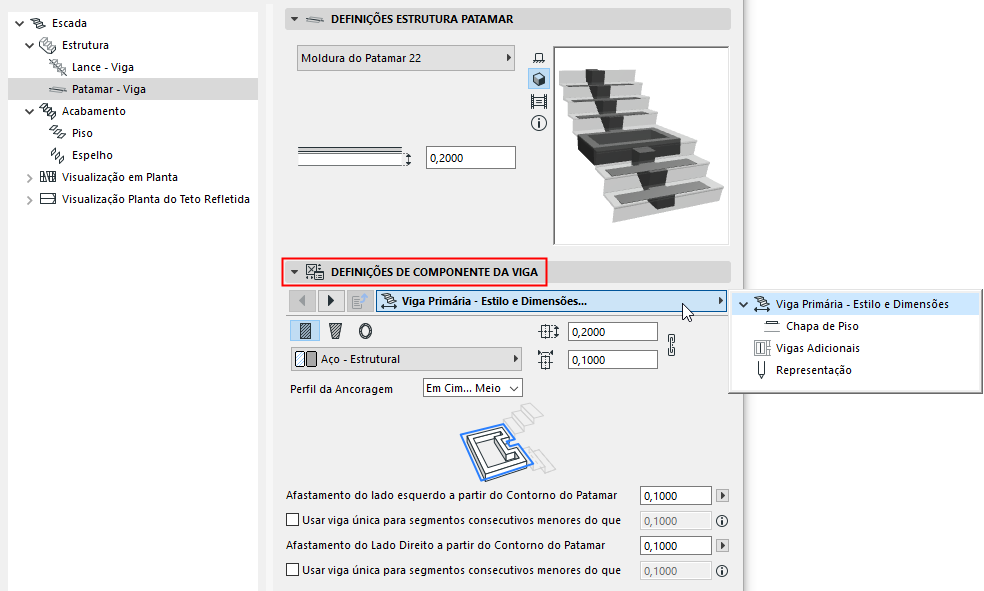984x591 pixels.
Task: Open Viga Primária - Estilo e Dimensões dropdown
Action: (551, 301)
